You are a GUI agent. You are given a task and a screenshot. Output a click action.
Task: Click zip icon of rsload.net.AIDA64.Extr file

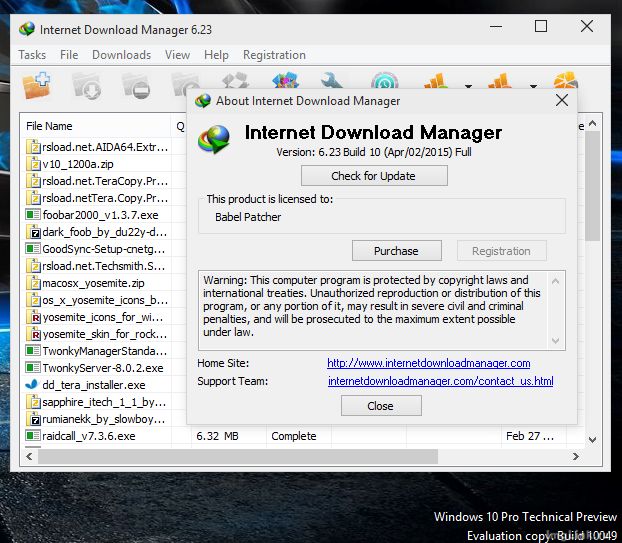tap(33, 147)
